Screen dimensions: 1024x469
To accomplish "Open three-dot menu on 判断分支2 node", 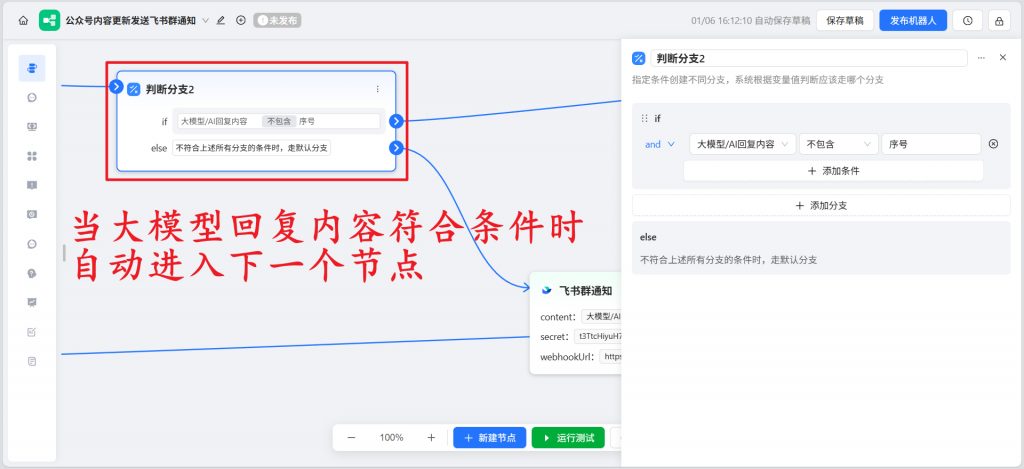I will (x=377, y=89).
